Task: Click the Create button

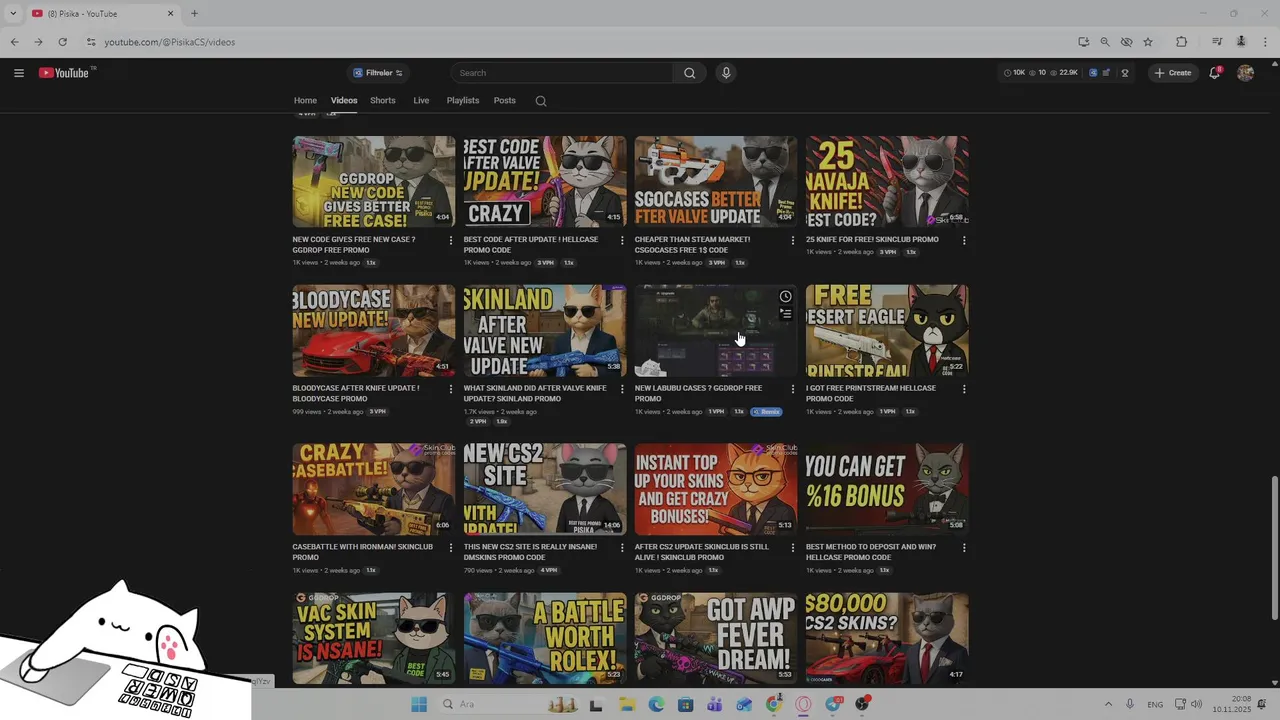Action: [1172, 73]
